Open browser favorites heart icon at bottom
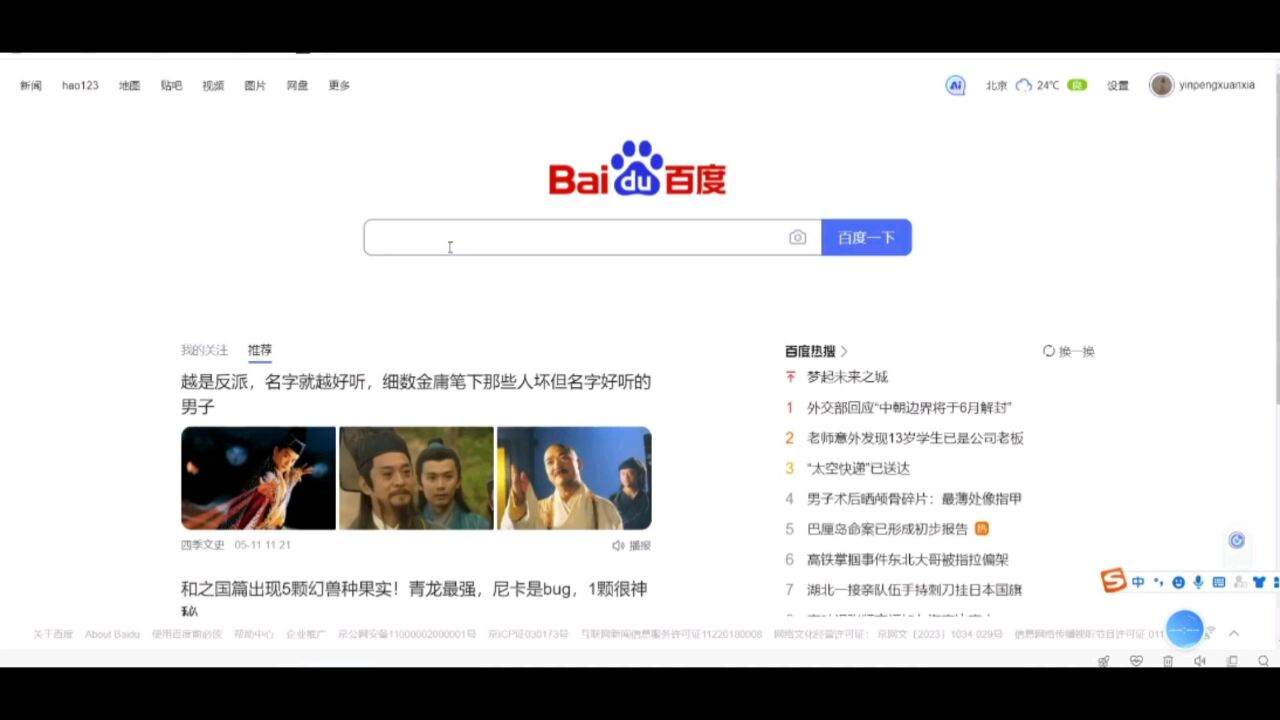Screen dimensions: 1280x720 tap(1137, 661)
